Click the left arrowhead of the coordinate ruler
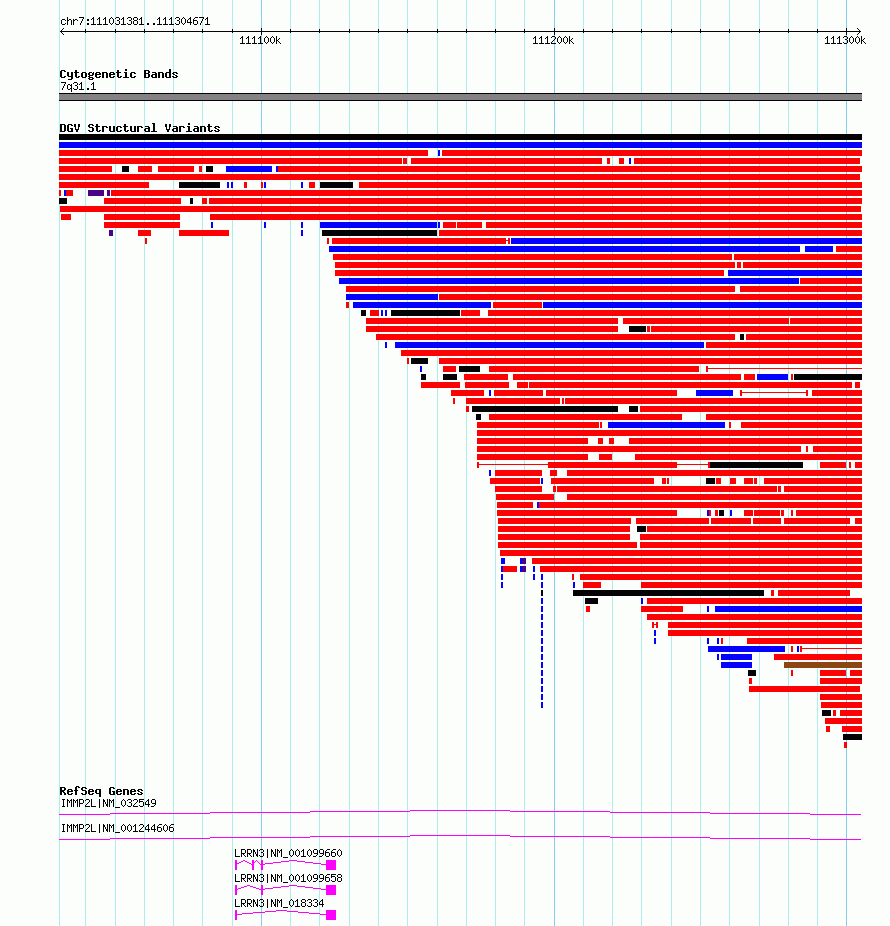Viewport: 890px width, 926px height. click(63, 31)
